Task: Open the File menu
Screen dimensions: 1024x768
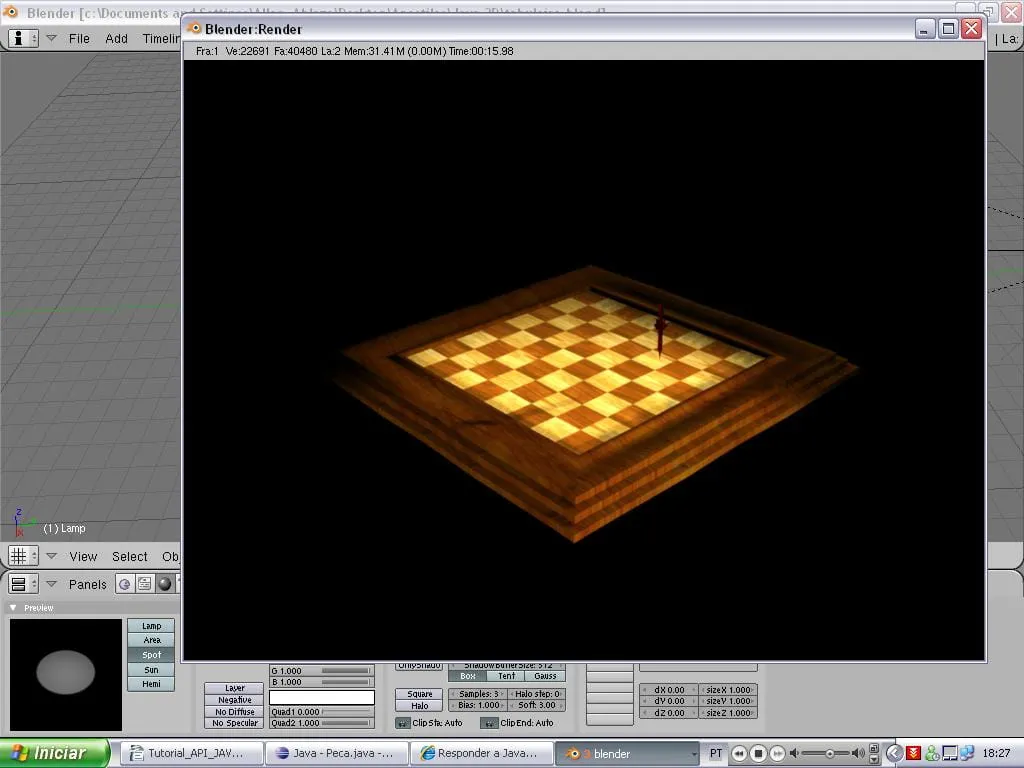Action: 79,38
